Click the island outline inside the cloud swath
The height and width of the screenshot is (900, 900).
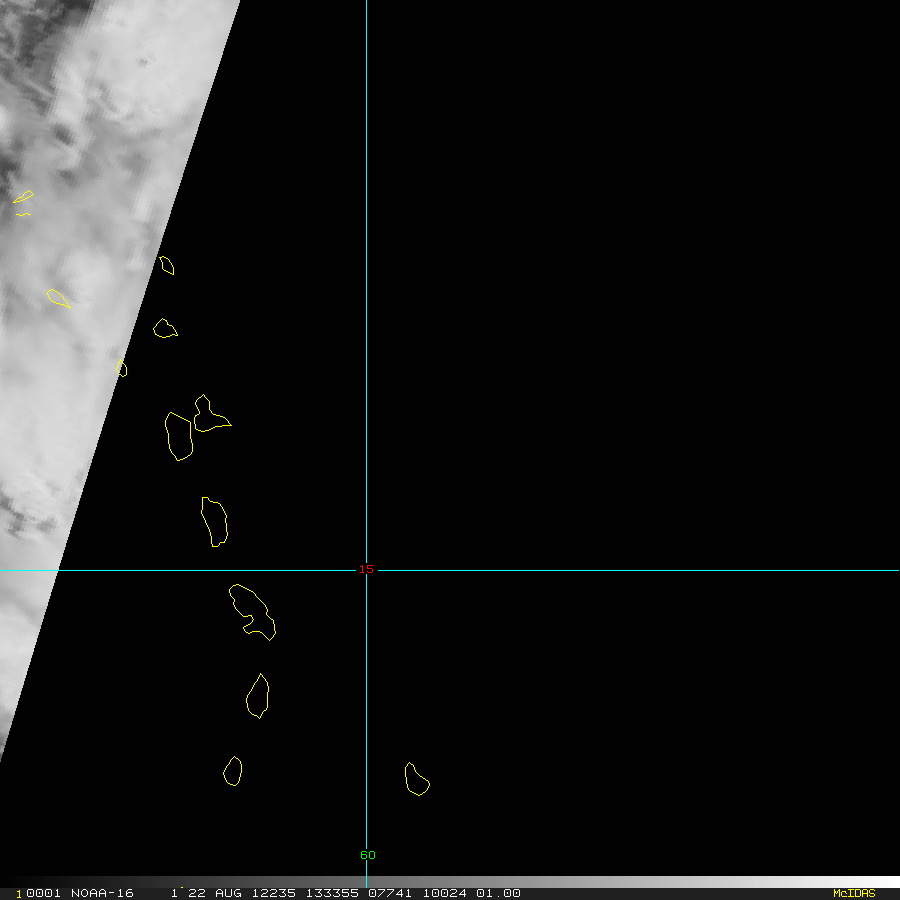coord(58,298)
